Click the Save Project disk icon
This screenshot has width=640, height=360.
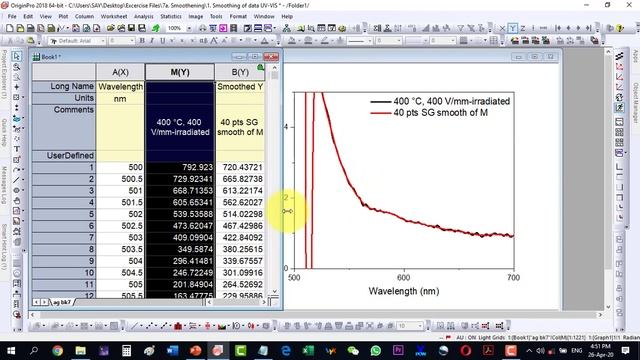(131, 28)
